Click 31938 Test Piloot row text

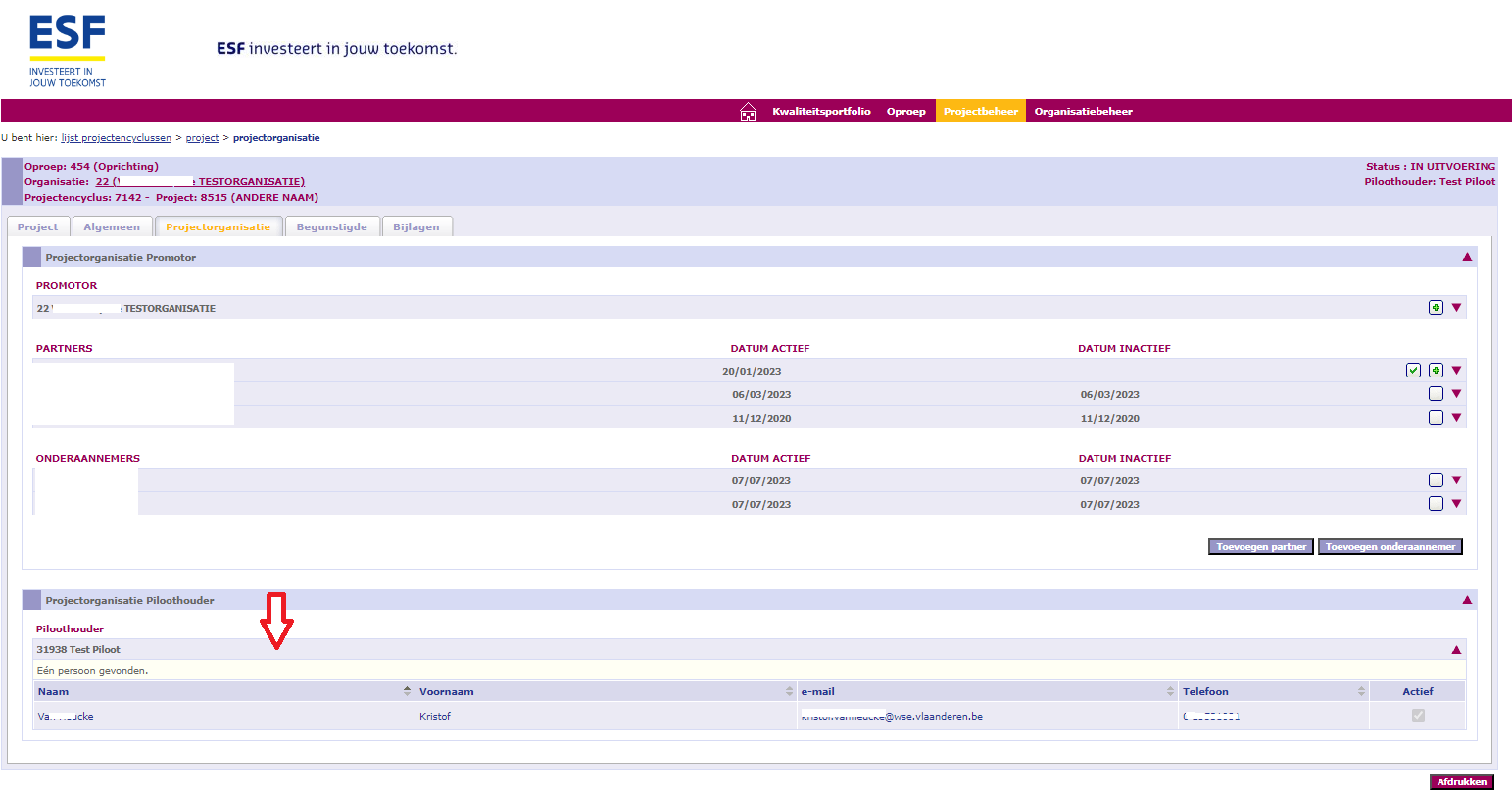78,650
